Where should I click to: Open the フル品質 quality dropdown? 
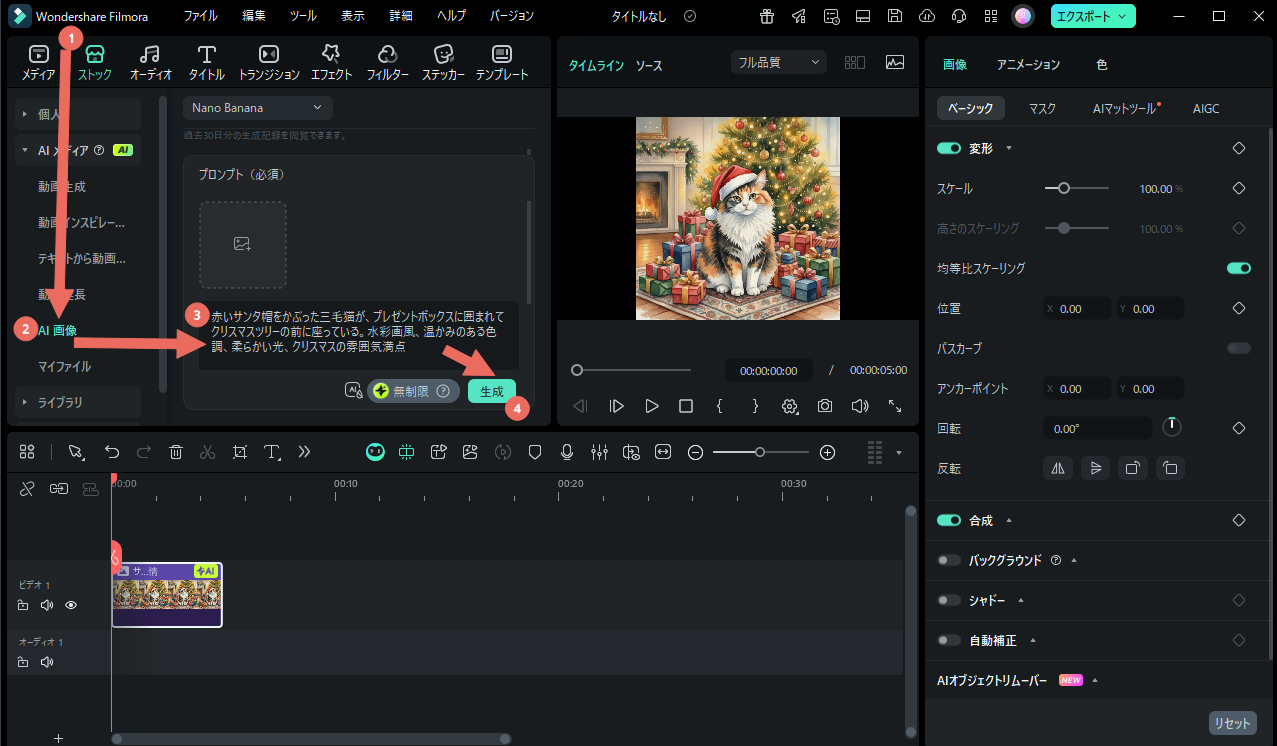[x=779, y=61]
